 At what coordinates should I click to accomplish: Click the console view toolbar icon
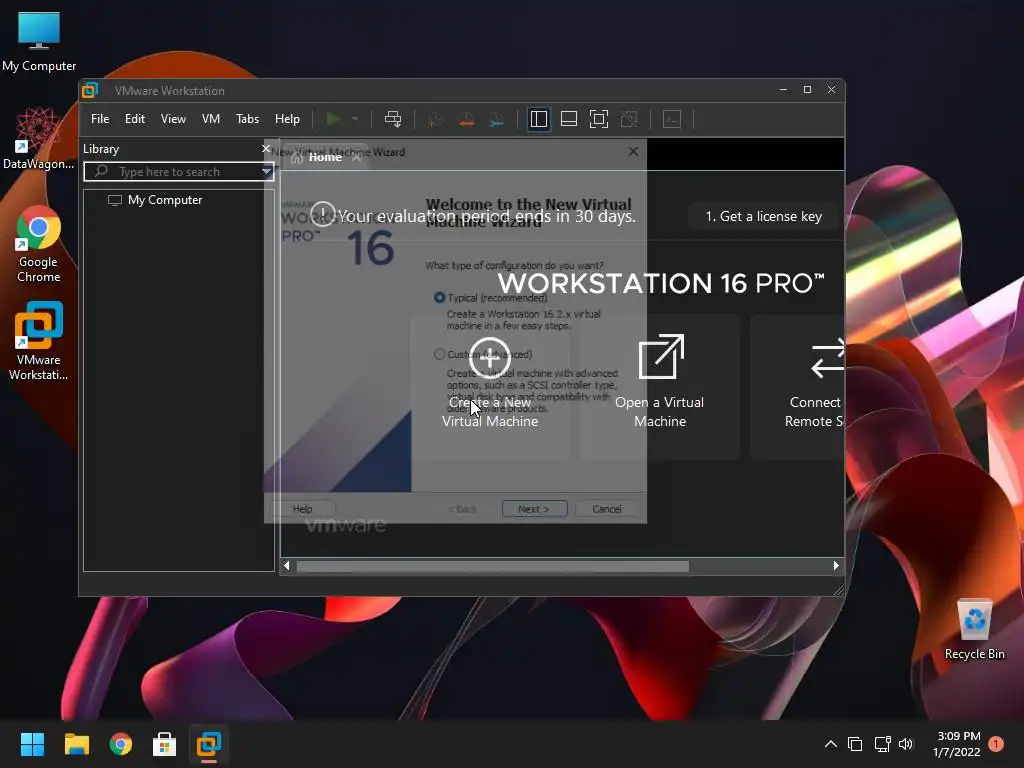(672, 119)
